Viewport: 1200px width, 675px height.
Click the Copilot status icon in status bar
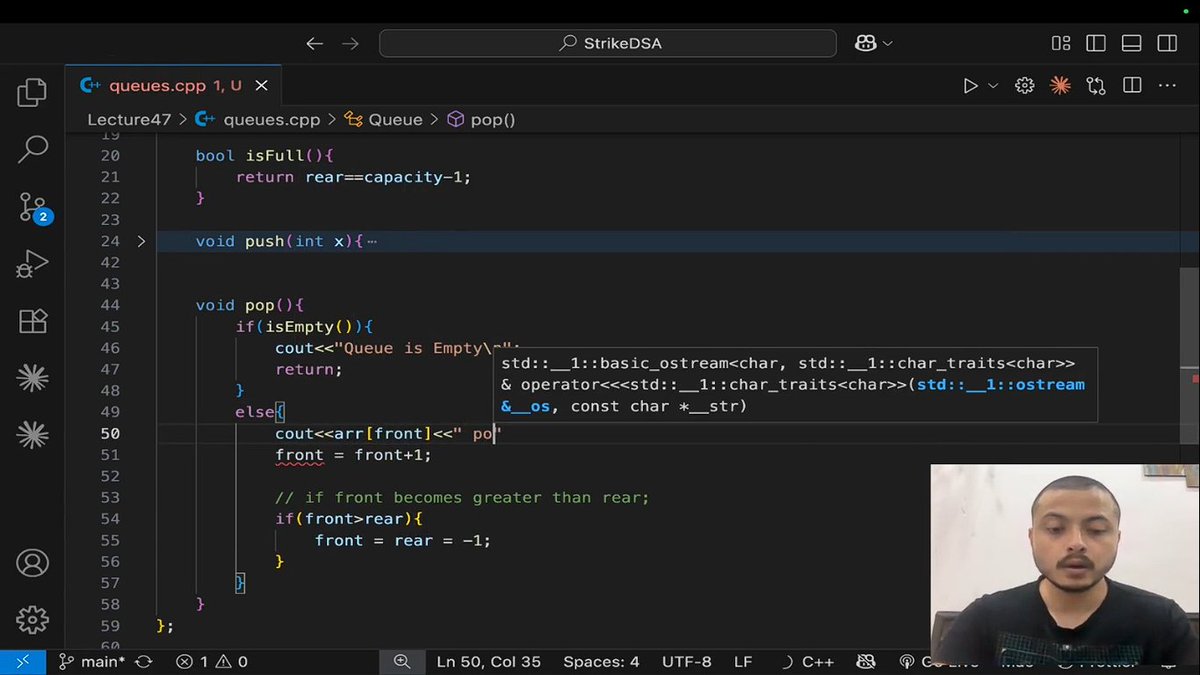click(866, 661)
